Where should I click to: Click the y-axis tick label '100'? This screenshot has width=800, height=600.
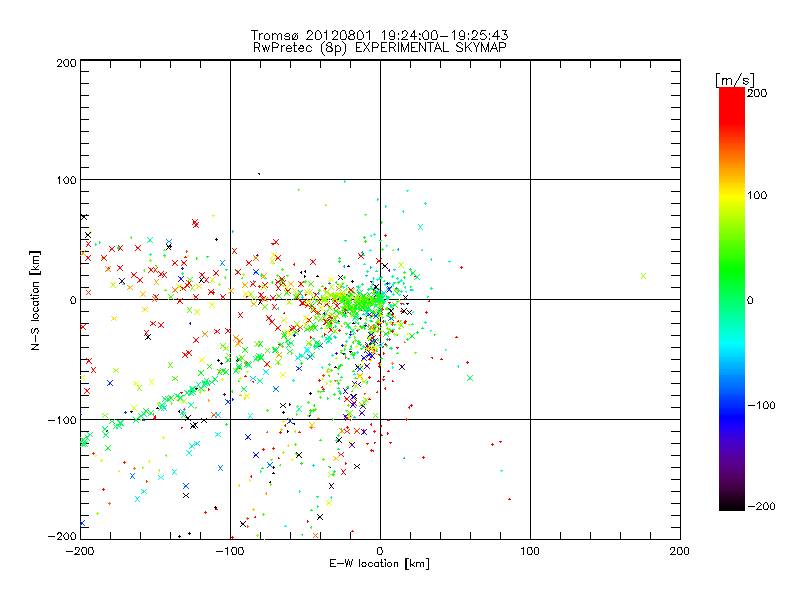coord(66,181)
